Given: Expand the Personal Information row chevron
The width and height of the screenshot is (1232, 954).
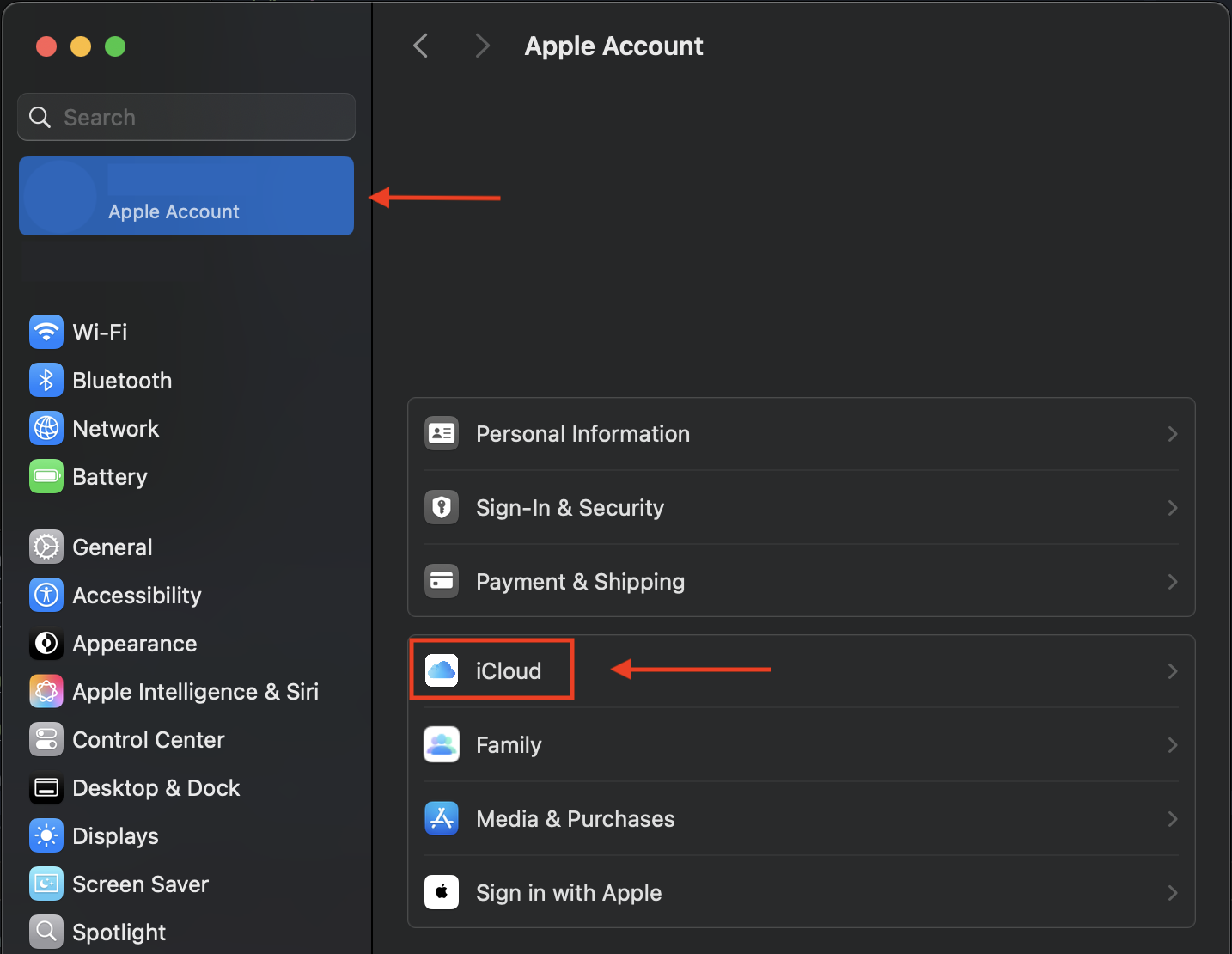Looking at the screenshot, I should tap(1172, 434).
